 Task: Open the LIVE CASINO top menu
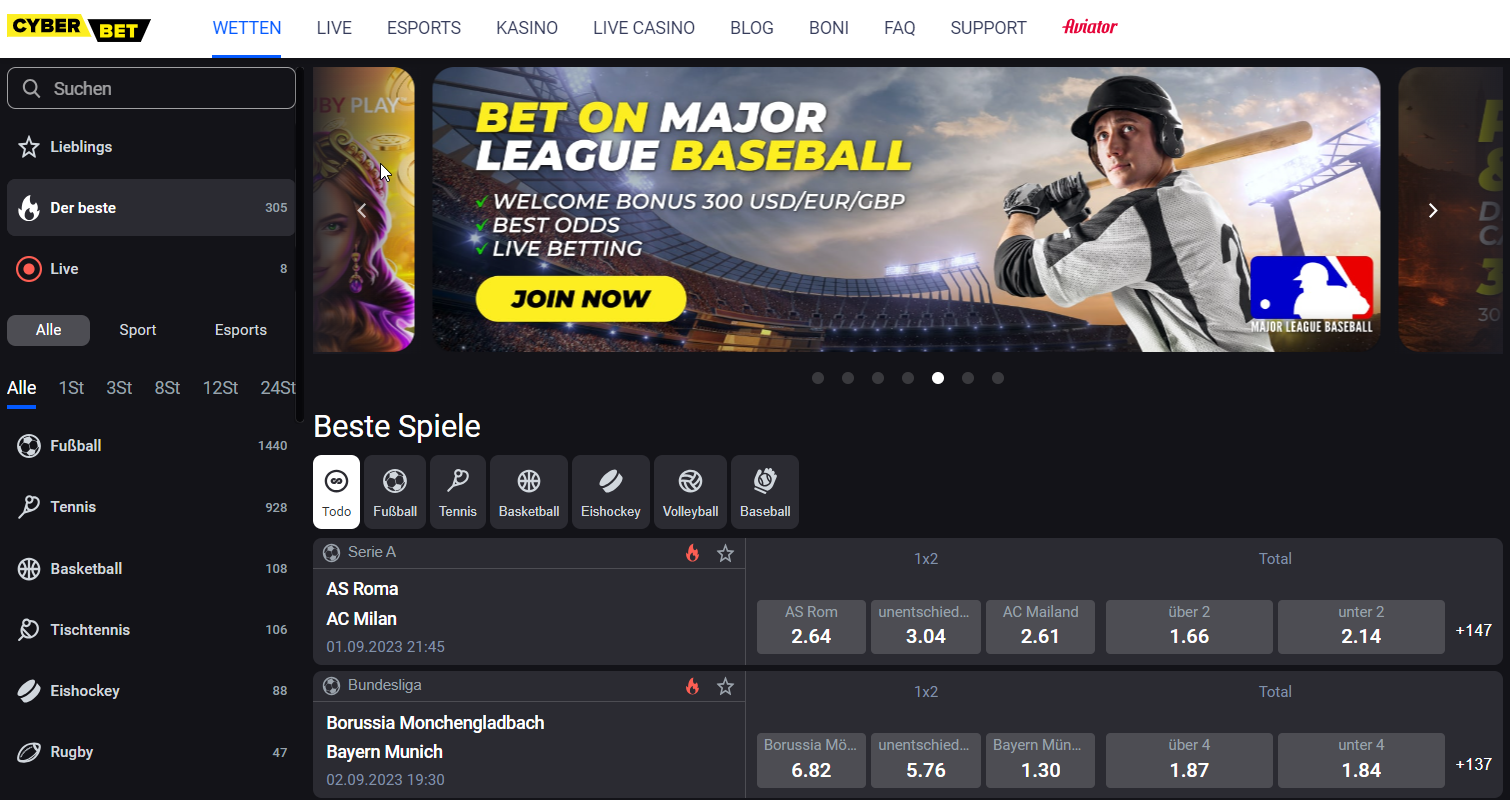(644, 28)
